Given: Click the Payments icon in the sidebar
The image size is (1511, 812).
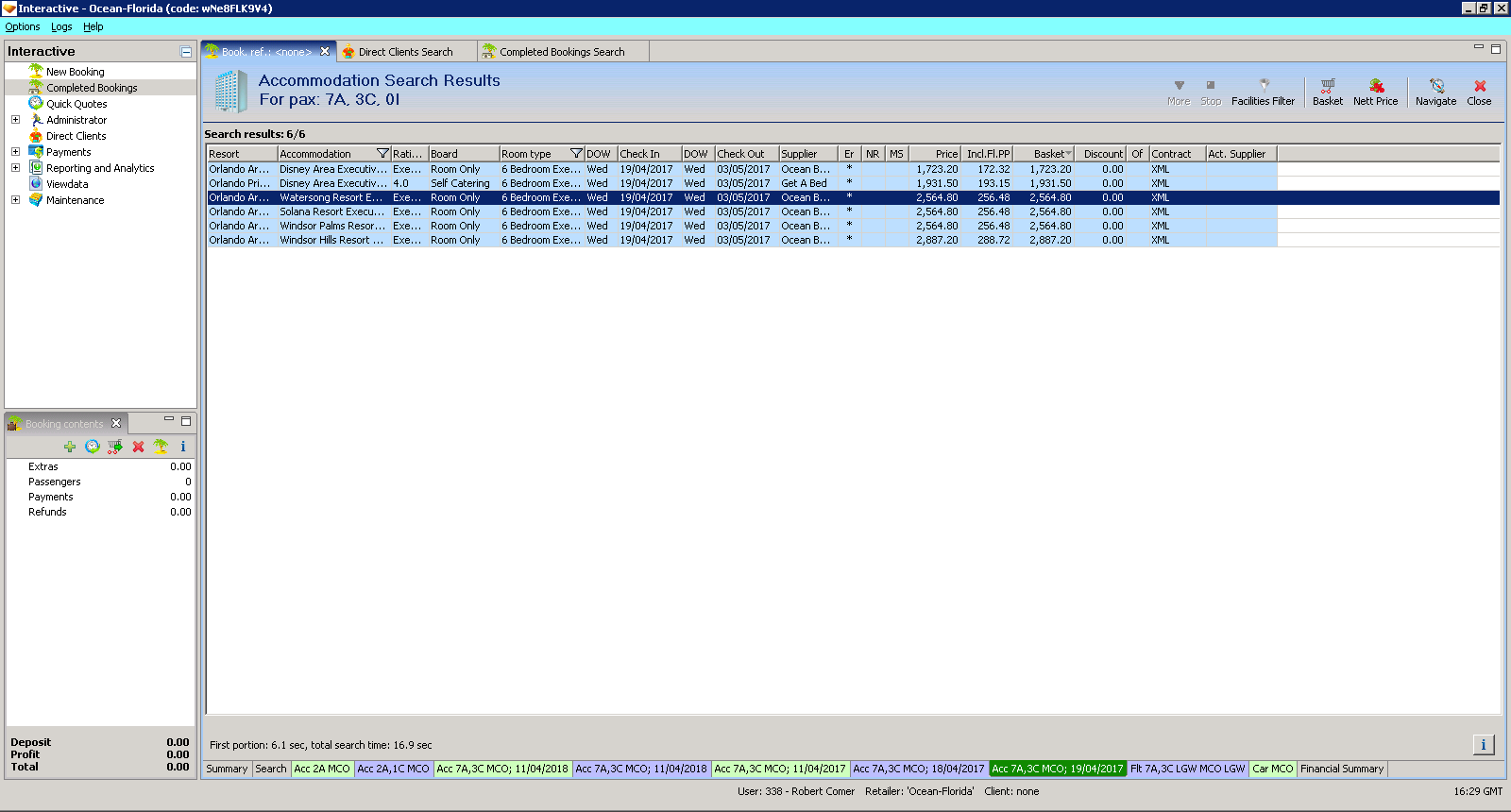Looking at the screenshot, I should [x=36, y=152].
